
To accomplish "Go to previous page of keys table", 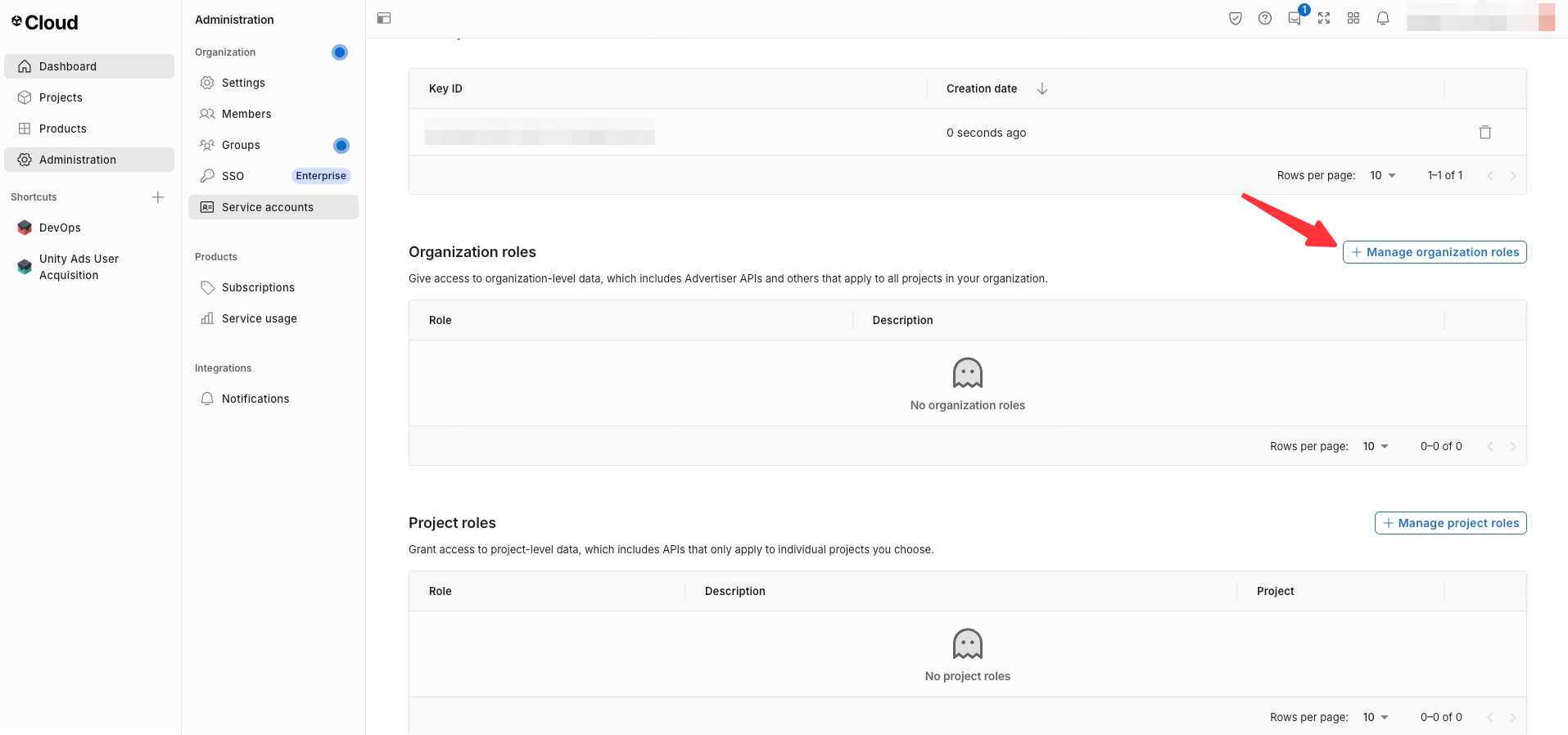I will coord(1490,176).
